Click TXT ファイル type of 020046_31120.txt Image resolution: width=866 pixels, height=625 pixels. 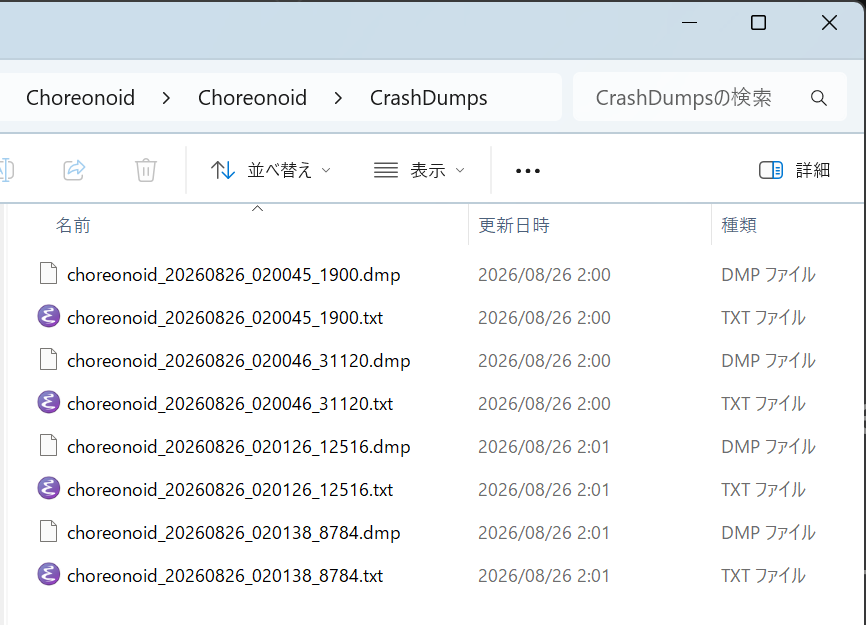[x=763, y=404]
